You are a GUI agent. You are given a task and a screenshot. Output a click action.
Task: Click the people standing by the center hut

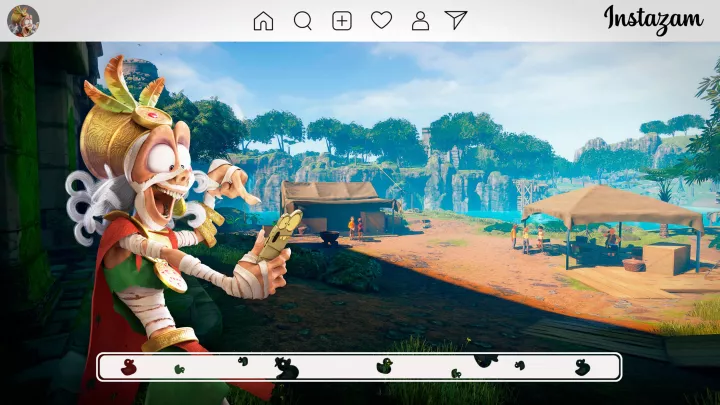tap(355, 227)
